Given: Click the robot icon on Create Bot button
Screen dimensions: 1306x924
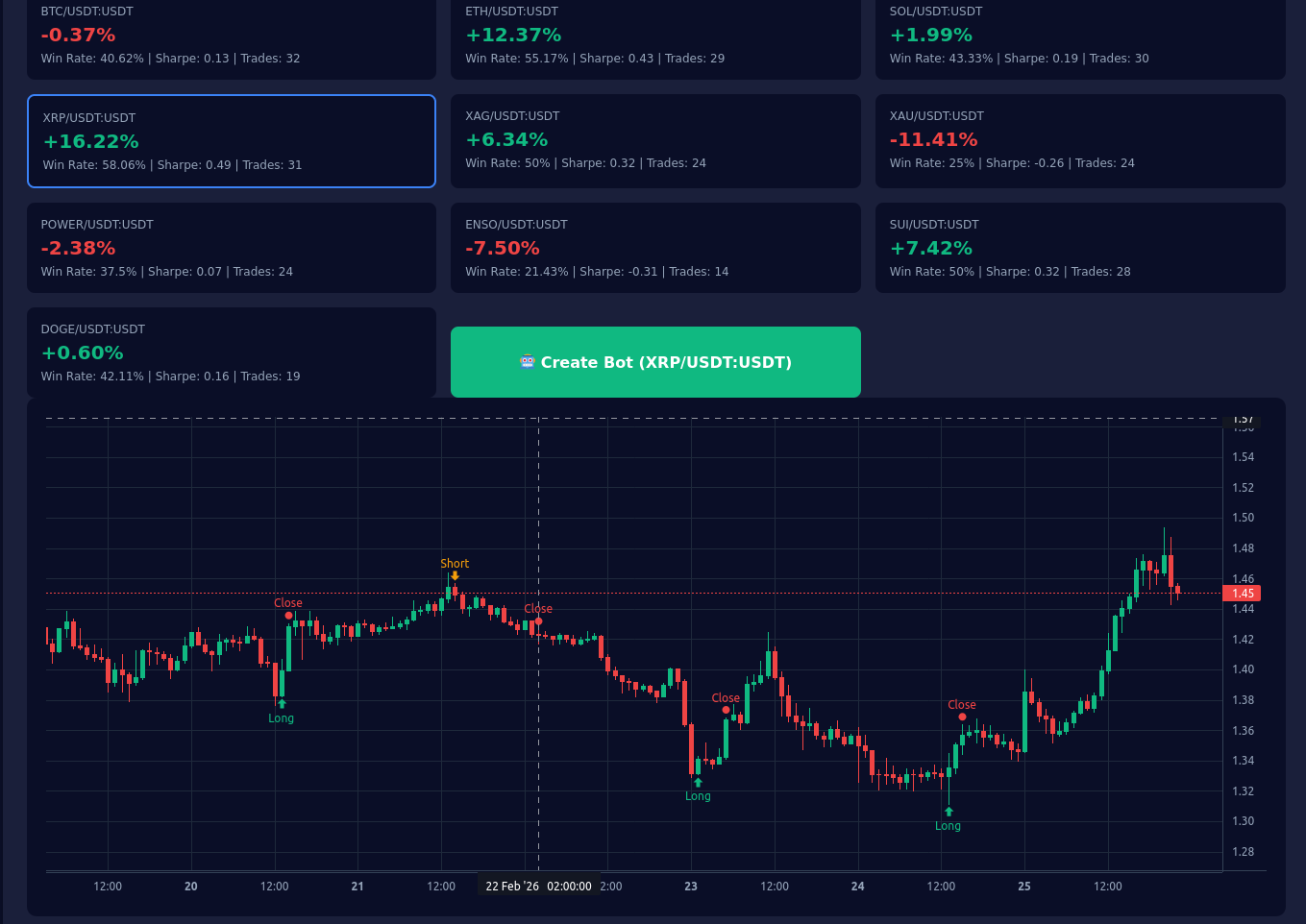Looking at the screenshot, I should pos(527,362).
